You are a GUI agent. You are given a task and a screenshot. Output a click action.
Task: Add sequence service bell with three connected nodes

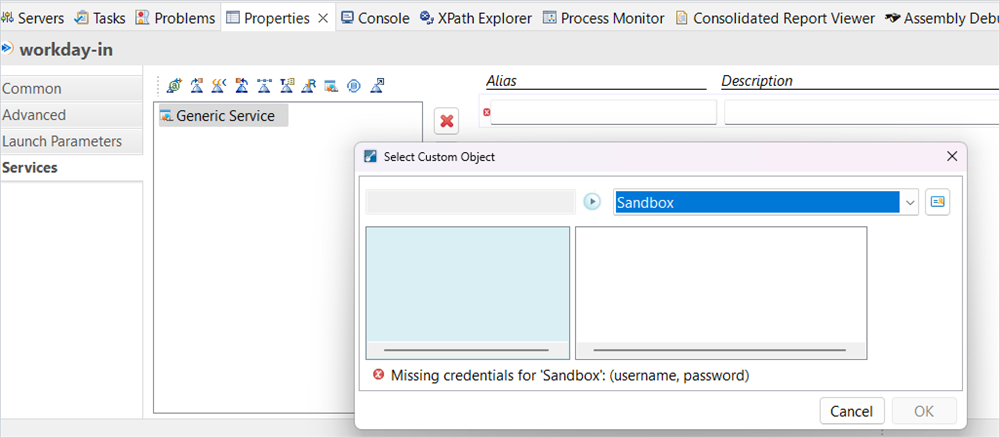point(264,85)
